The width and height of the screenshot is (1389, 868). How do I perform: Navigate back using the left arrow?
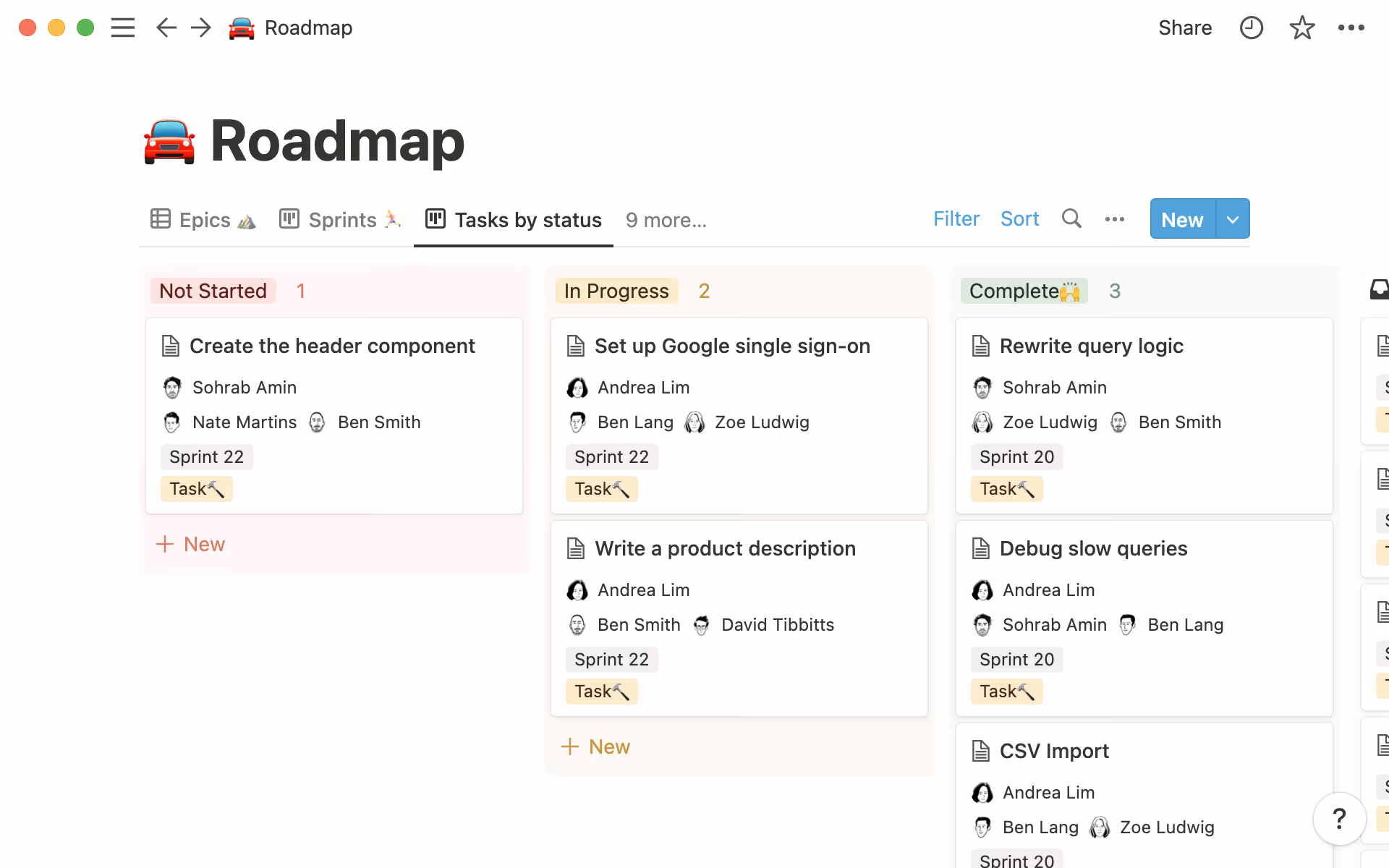pyautogui.click(x=166, y=27)
